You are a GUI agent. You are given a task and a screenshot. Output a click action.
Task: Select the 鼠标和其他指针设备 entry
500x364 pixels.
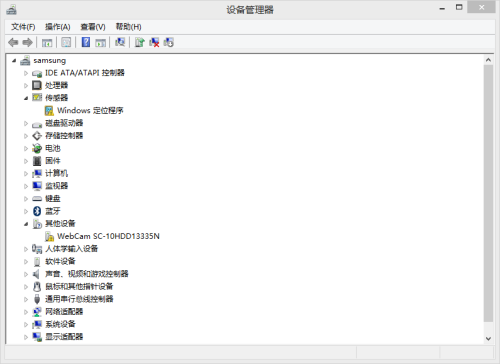coord(79,286)
